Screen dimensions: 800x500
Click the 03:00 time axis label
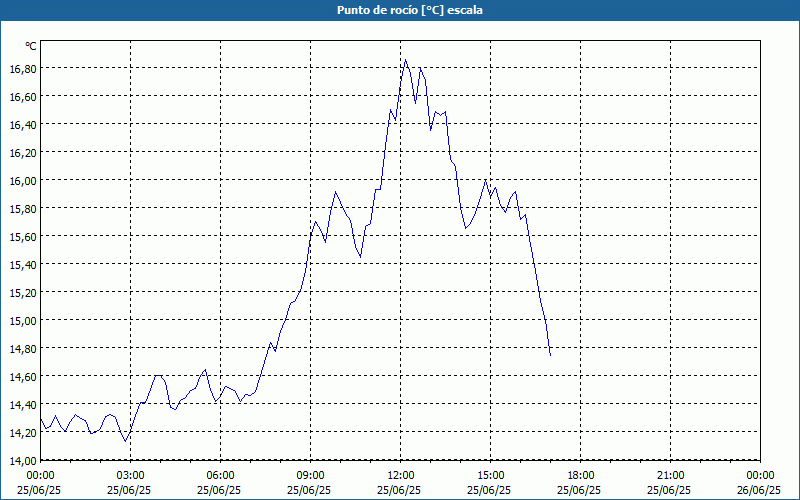tap(131, 476)
